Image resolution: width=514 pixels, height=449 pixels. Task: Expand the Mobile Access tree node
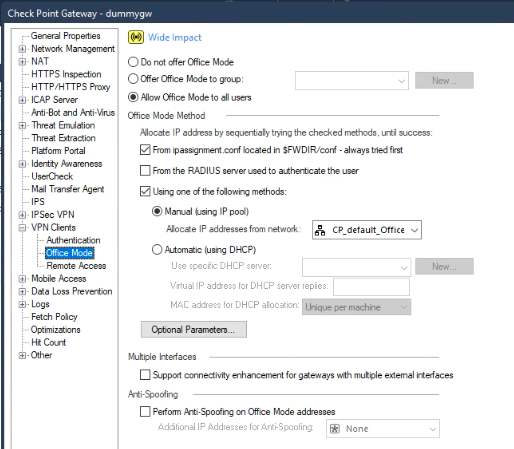click(22, 279)
